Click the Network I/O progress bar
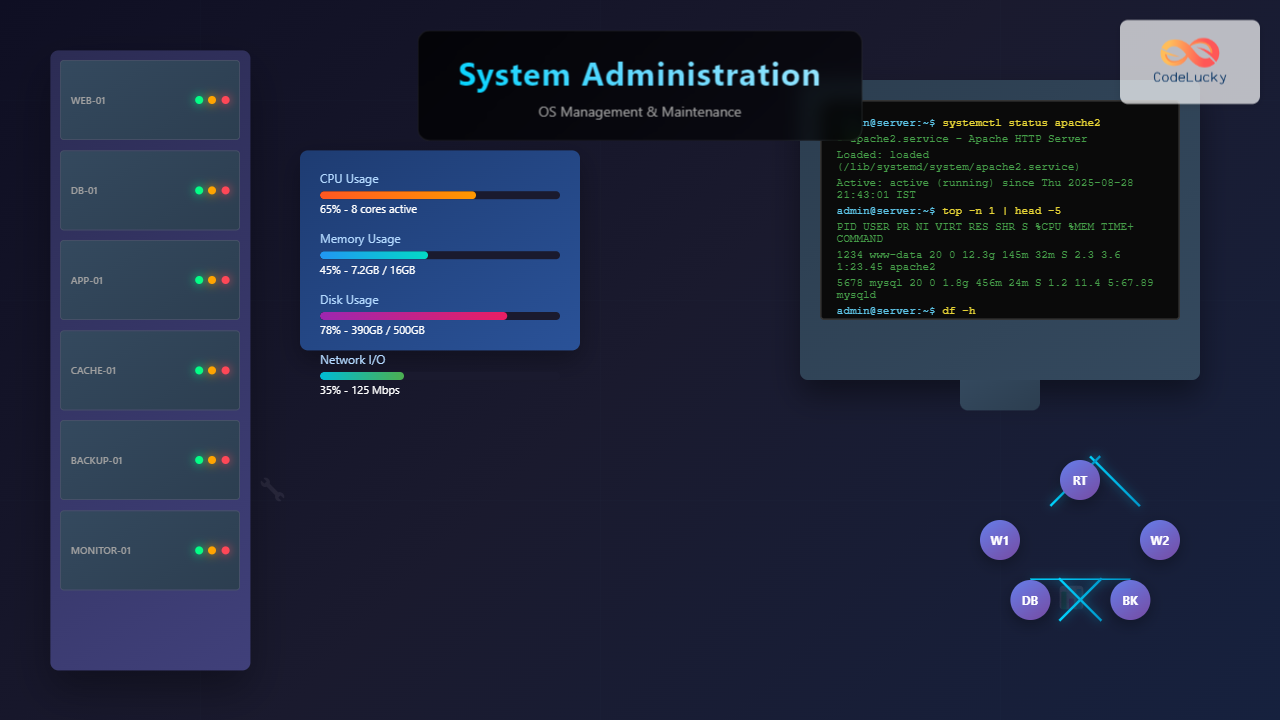 tap(362, 376)
